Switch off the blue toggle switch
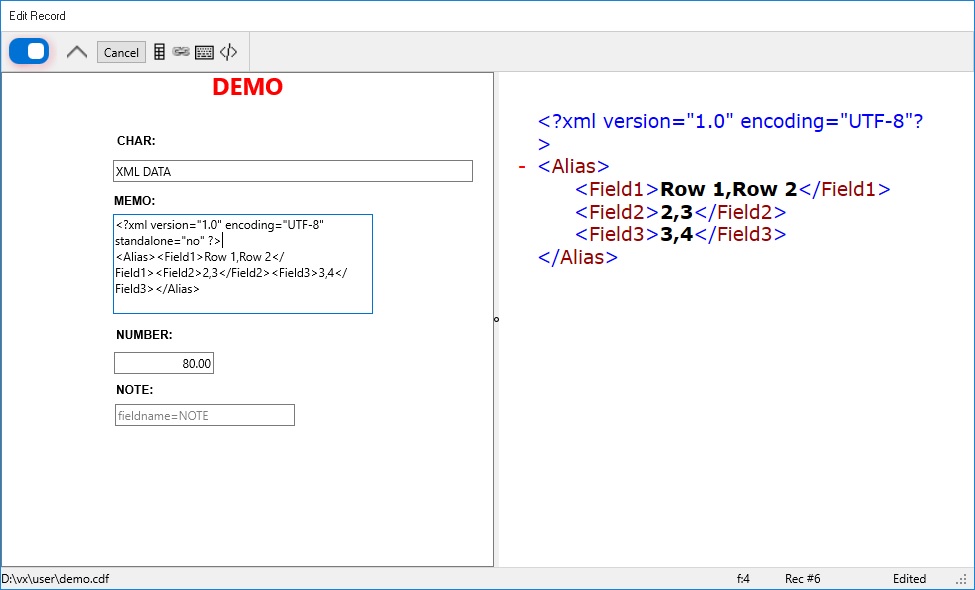Viewport: 975px width, 590px height. pos(28,50)
